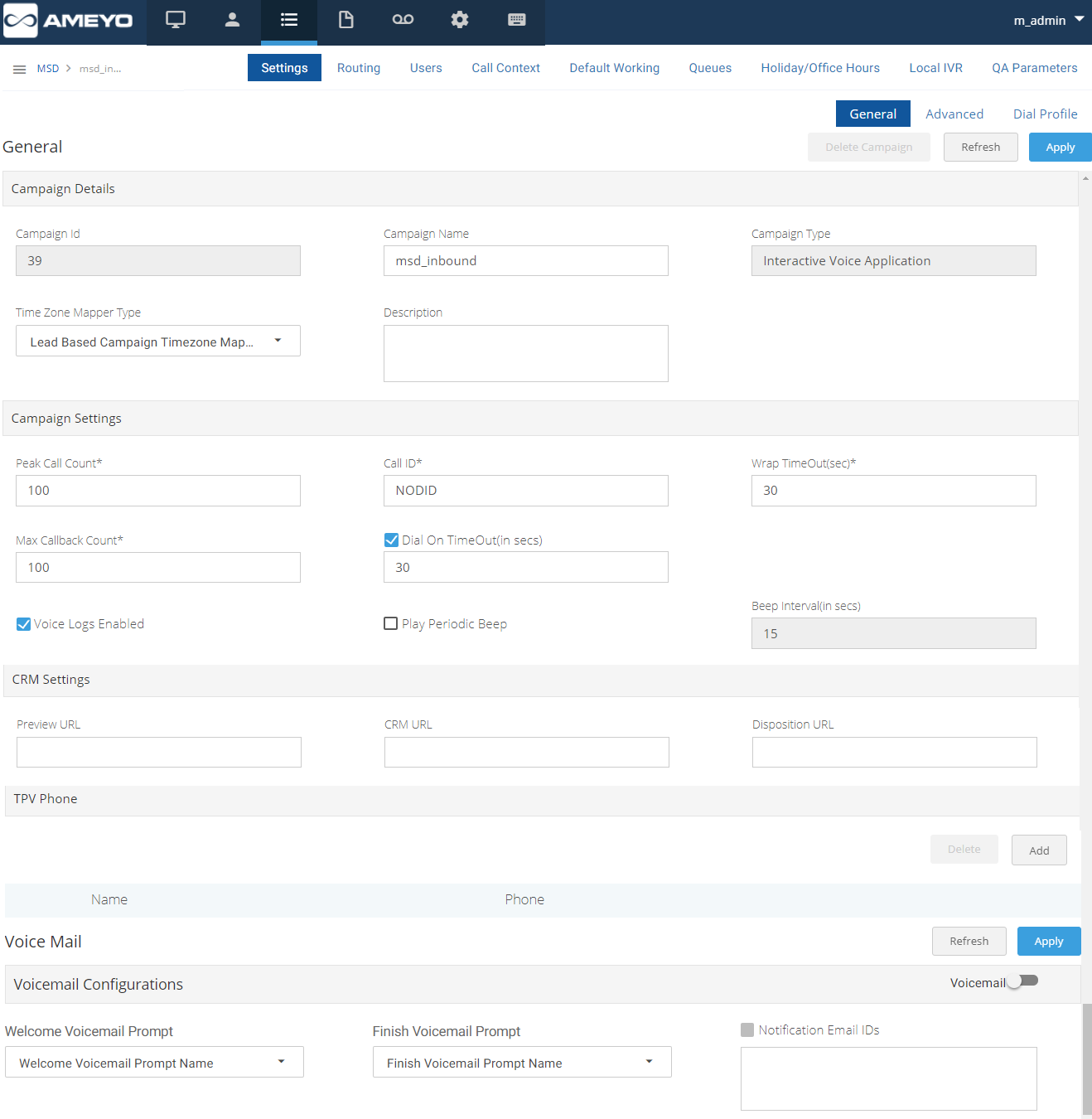Uncheck Dial On TimeOut checkbox
This screenshot has height=1119, width=1092.
(x=392, y=540)
